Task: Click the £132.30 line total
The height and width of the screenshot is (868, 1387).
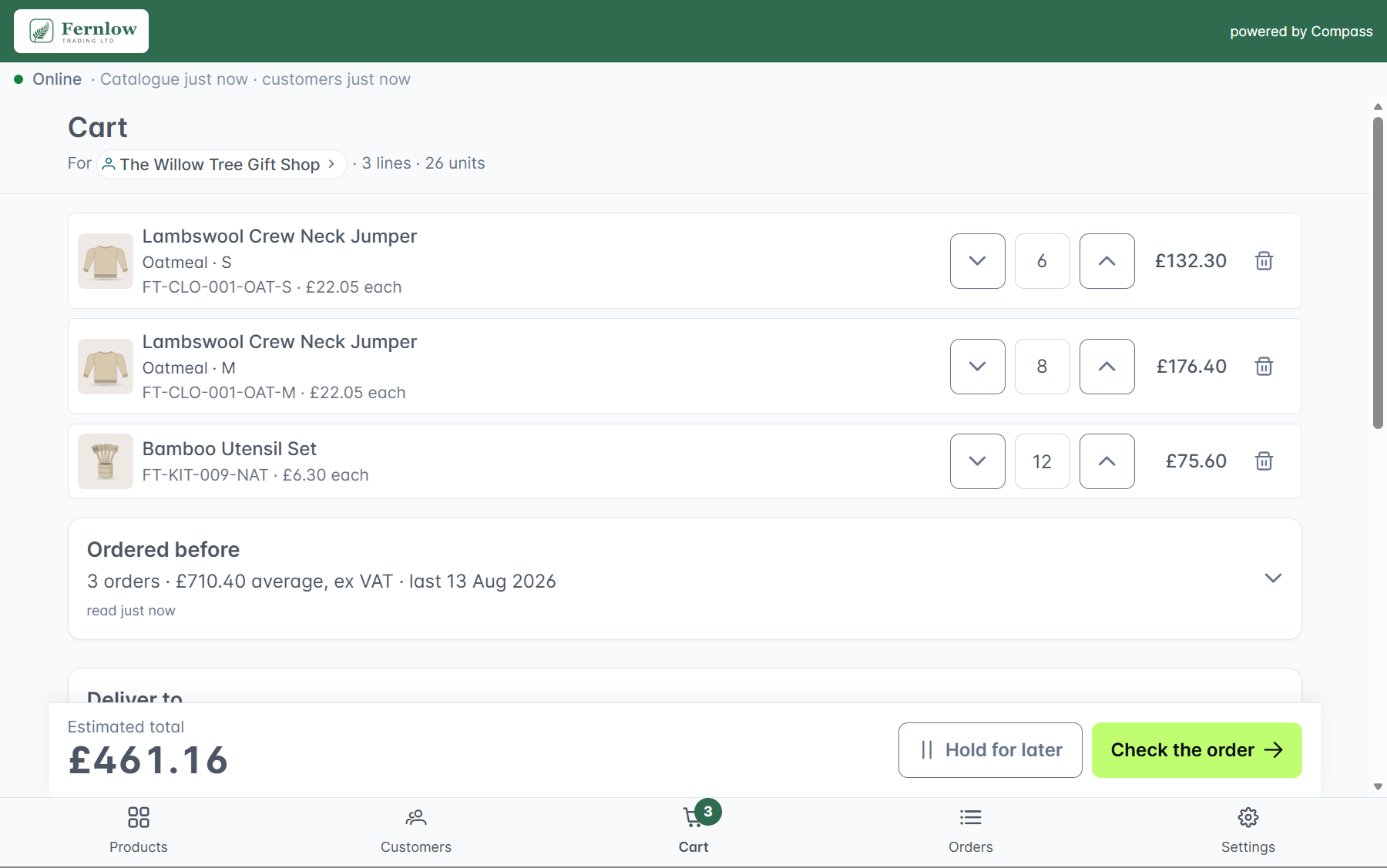Action: pos(1190,261)
